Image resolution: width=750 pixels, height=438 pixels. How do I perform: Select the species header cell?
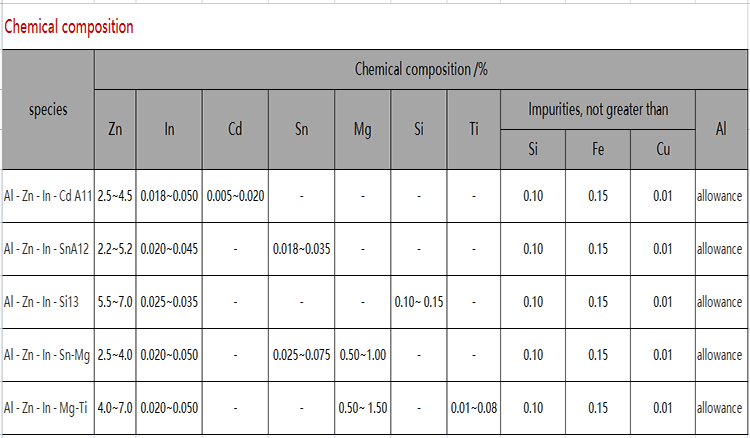click(x=48, y=109)
